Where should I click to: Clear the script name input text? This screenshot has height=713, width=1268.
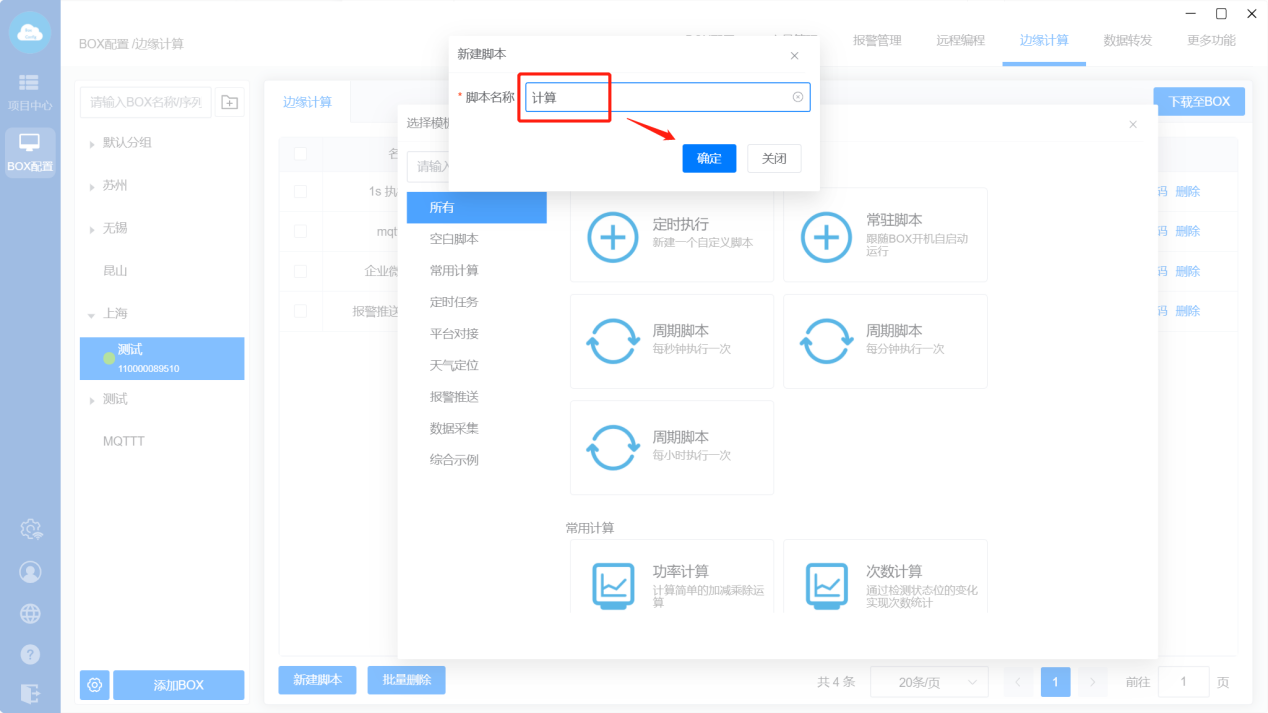pyautogui.click(x=797, y=97)
